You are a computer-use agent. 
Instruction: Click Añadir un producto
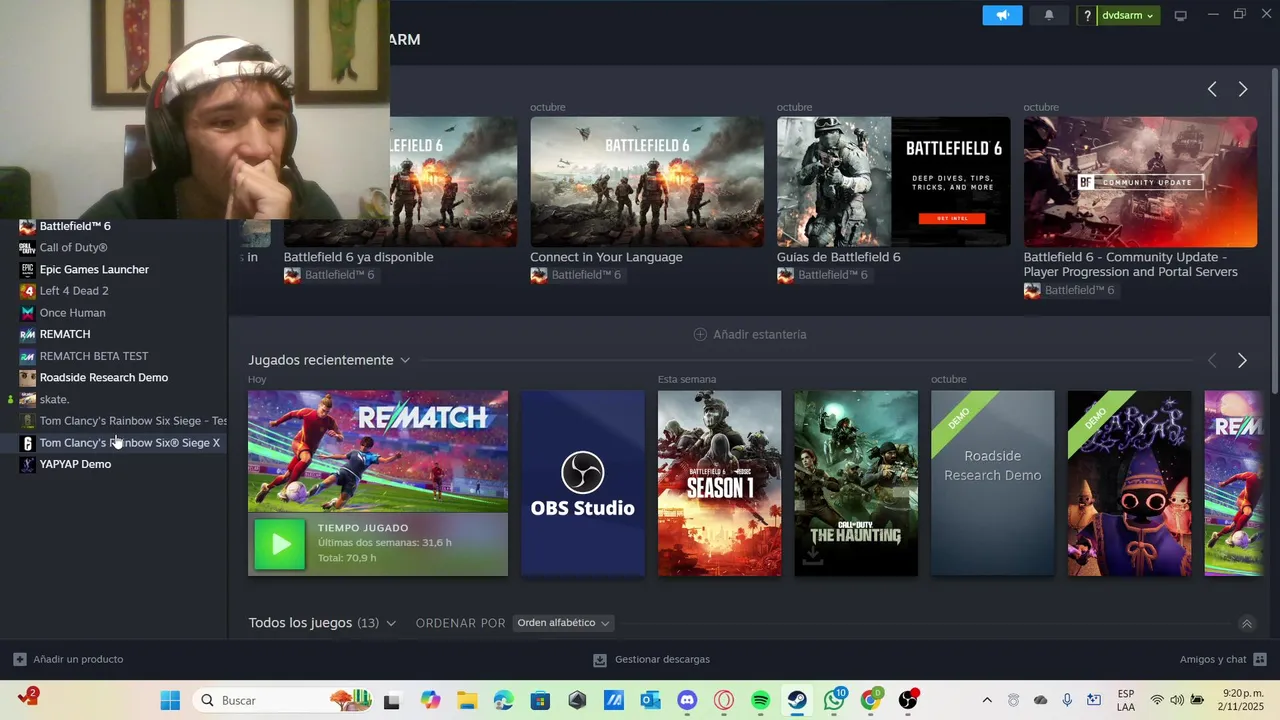click(68, 659)
